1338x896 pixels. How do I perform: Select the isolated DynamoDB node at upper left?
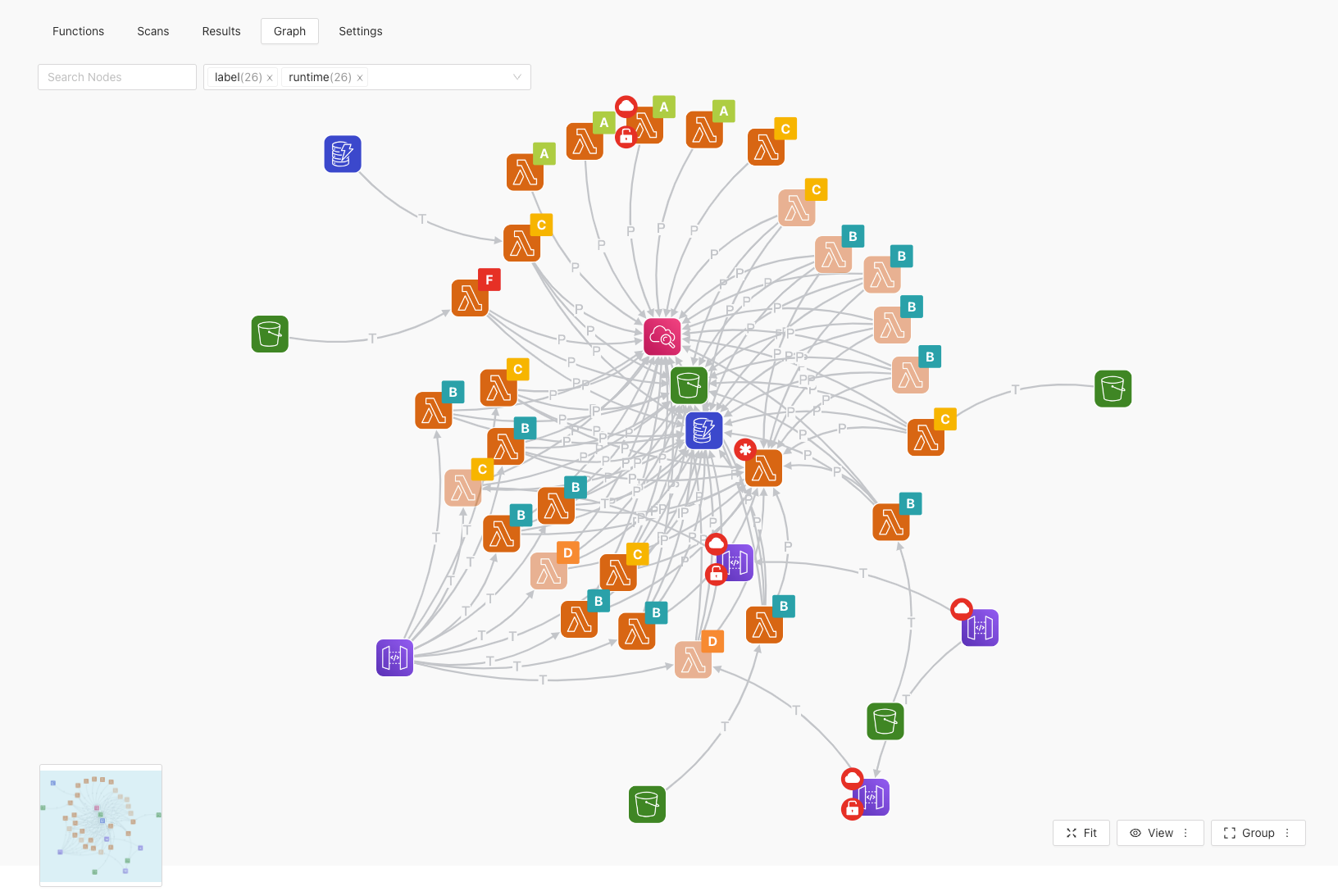(x=343, y=154)
